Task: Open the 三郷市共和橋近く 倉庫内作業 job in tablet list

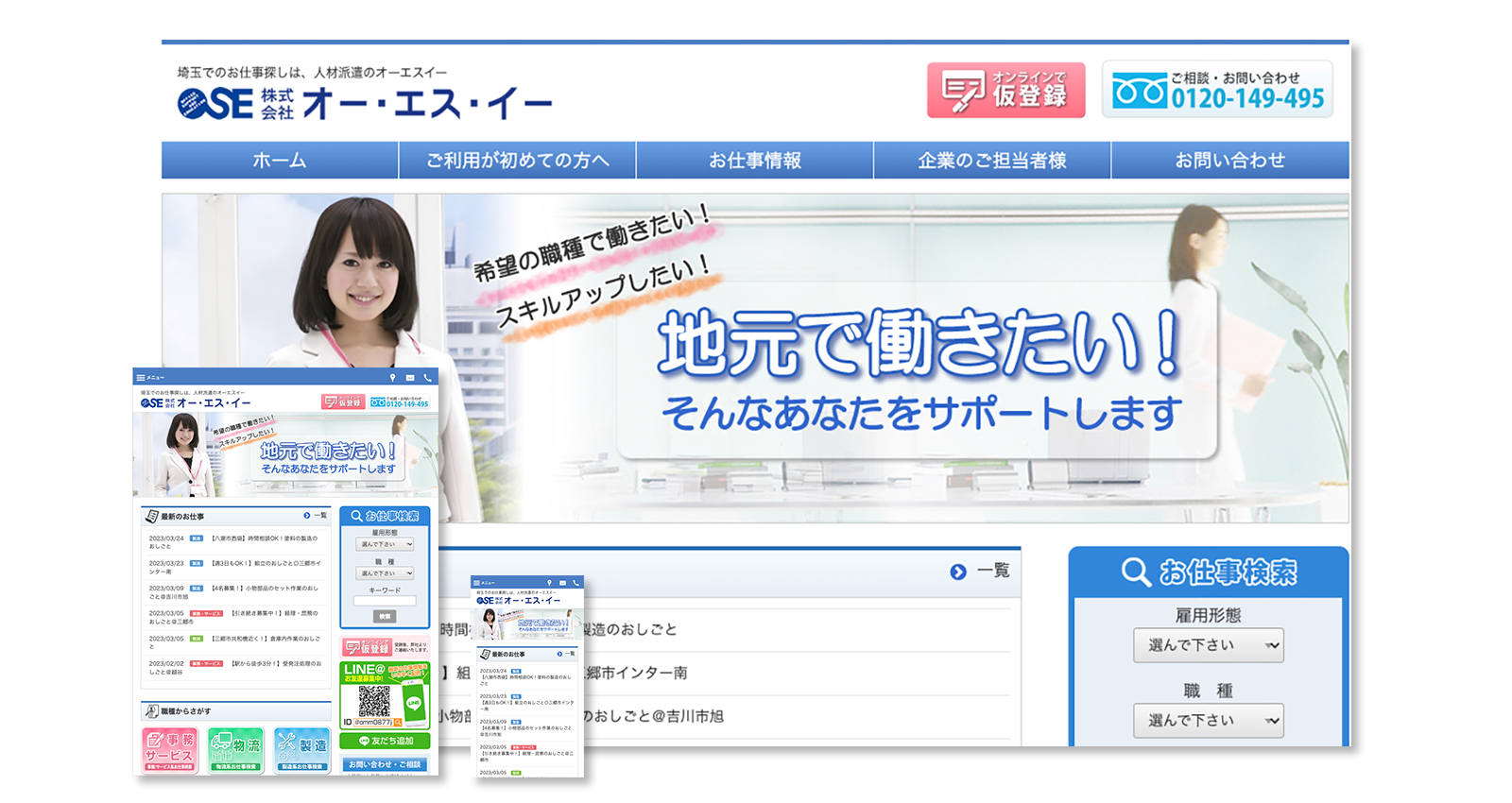Action: 234,642
